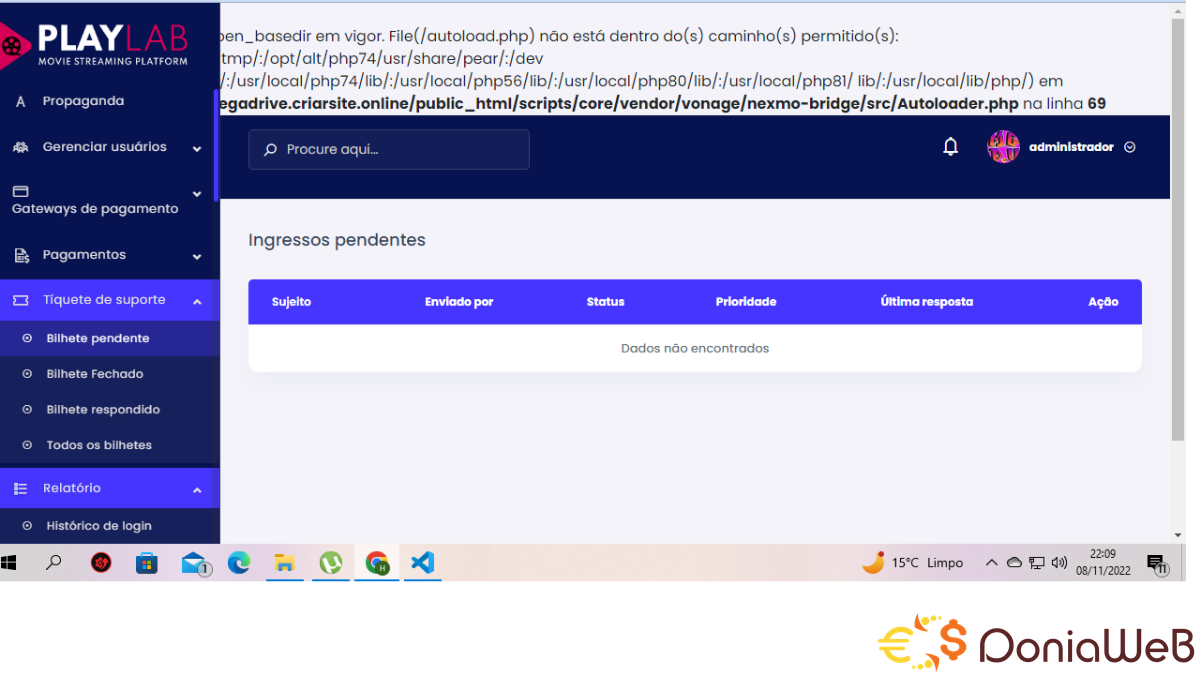
Task: Click the search magnifier icon in header
Action: click(269, 150)
